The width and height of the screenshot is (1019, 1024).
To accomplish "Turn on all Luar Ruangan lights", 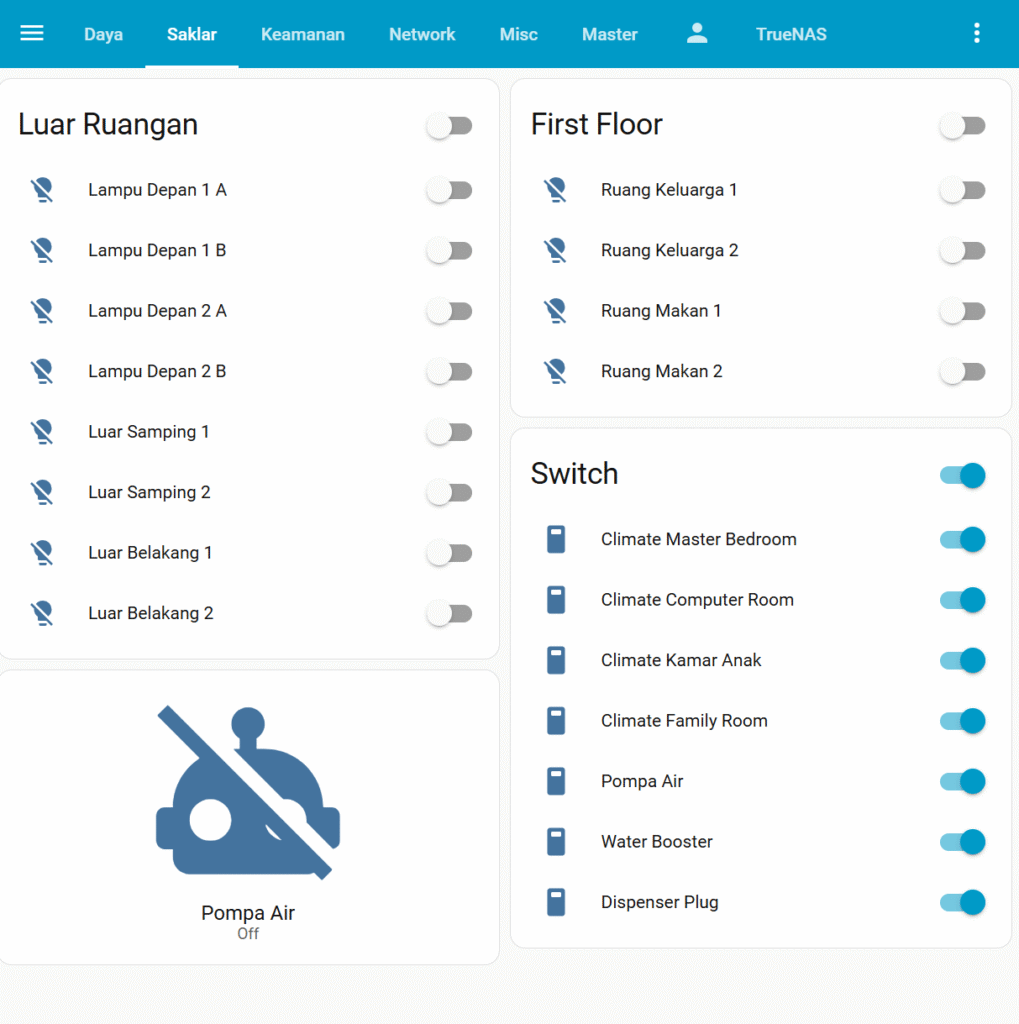I will coord(450,126).
